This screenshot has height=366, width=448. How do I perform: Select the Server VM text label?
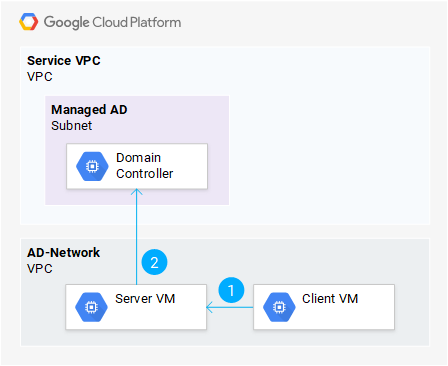145,299
